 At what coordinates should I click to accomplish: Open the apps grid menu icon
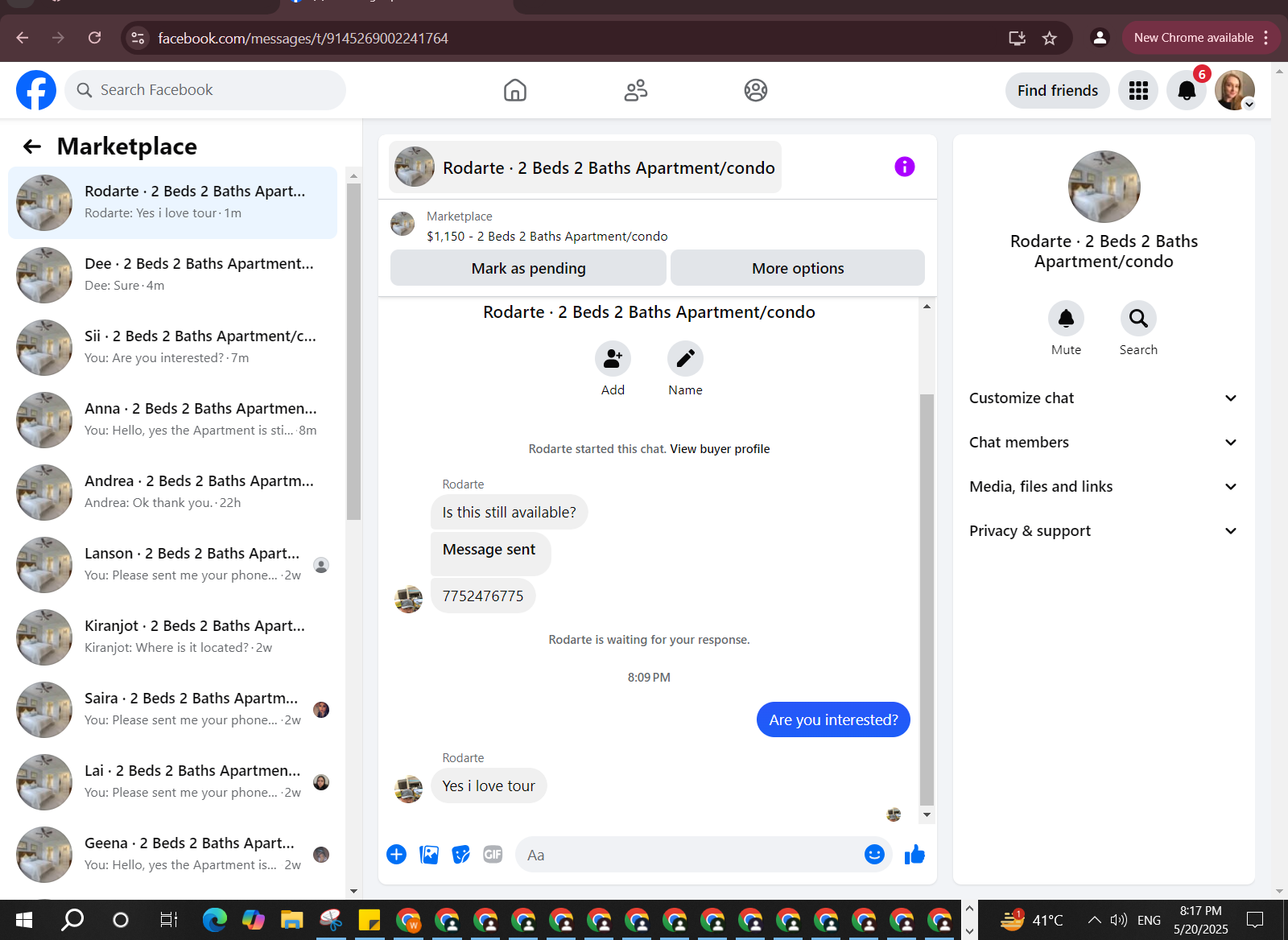point(1138,90)
